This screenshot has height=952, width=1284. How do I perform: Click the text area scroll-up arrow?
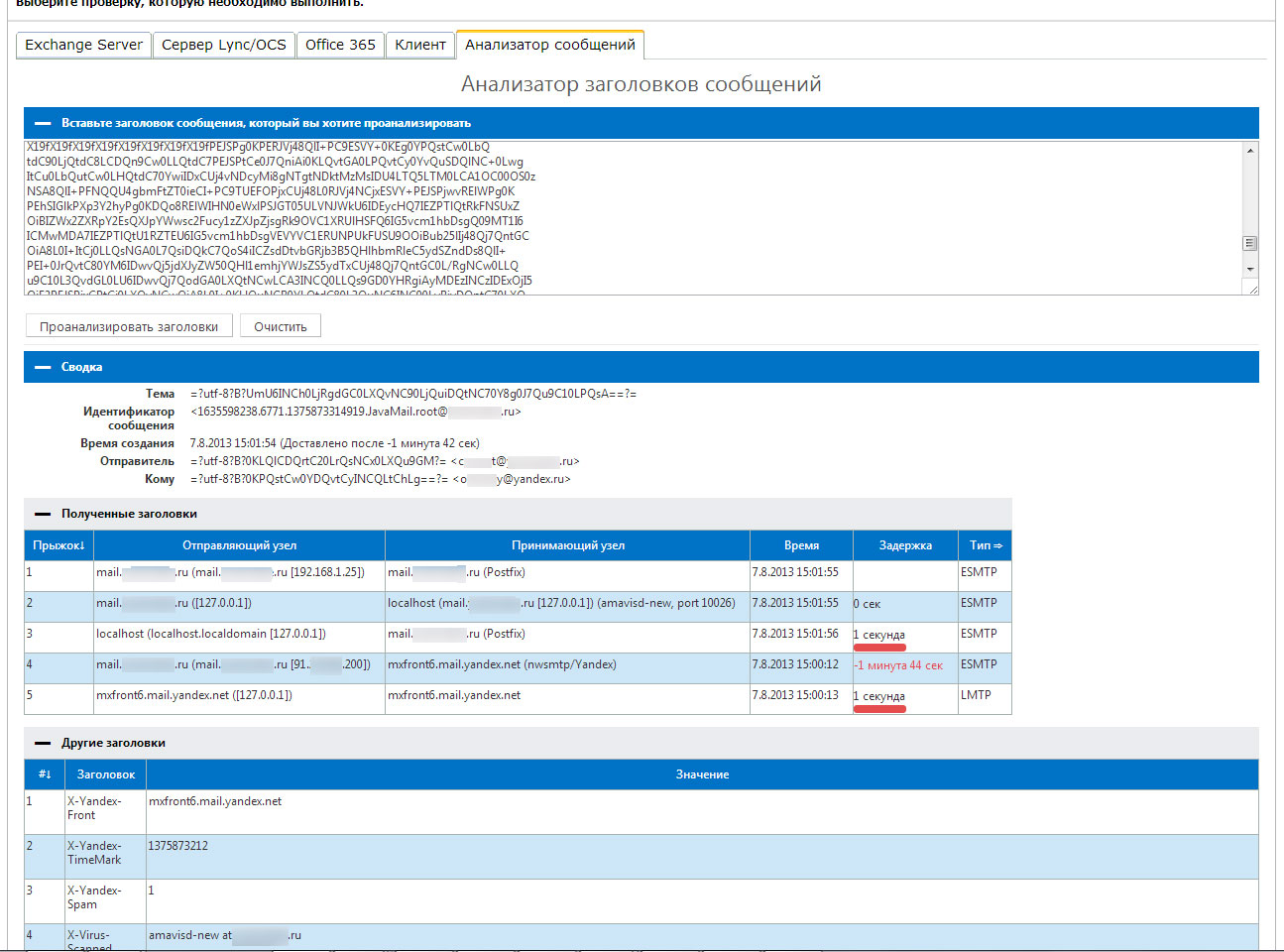tap(1250, 151)
